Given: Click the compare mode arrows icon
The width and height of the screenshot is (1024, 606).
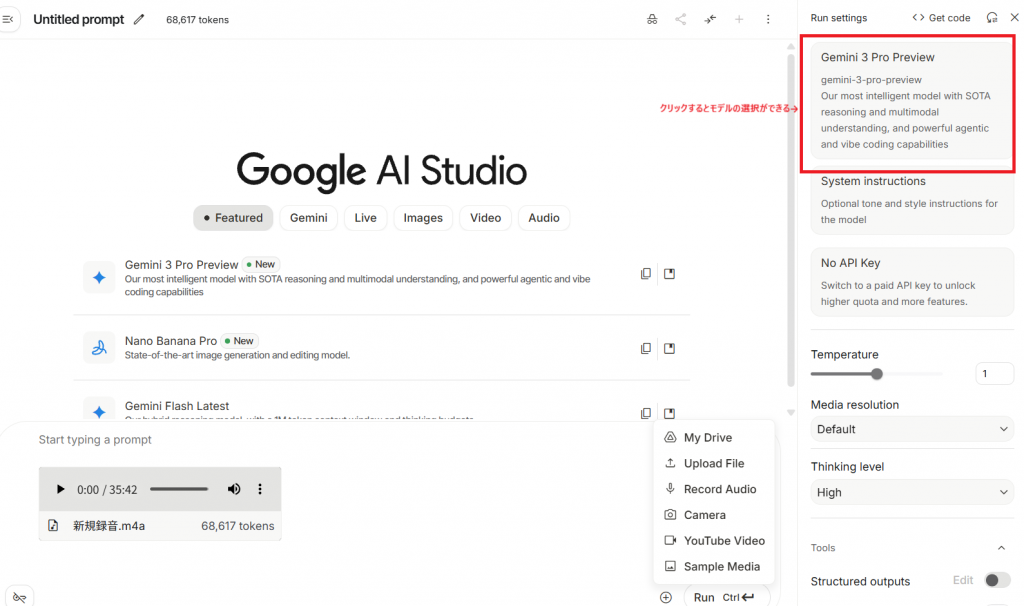Looking at the screenshot, I should (710, 19).
